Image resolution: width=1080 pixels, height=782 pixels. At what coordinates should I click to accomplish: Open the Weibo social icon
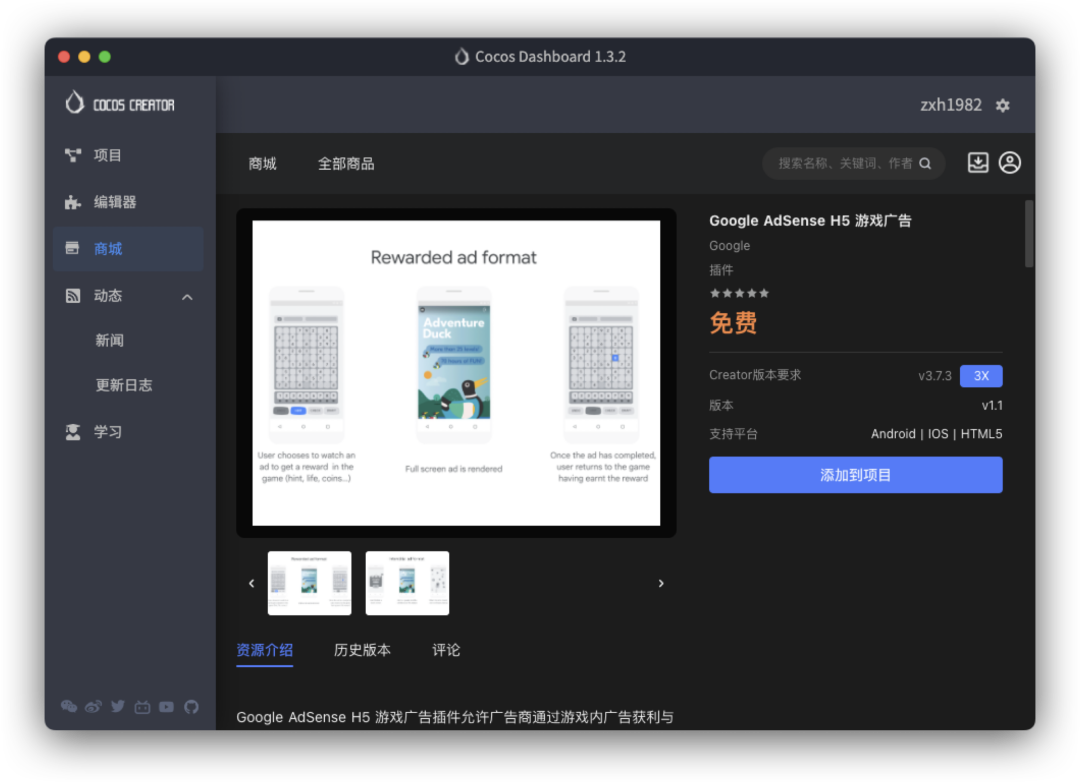coord(93,706)
